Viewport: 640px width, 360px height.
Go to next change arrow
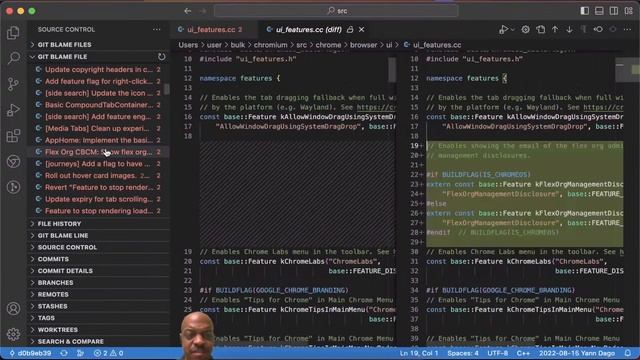pyautogui.click(x=569, y=29)
